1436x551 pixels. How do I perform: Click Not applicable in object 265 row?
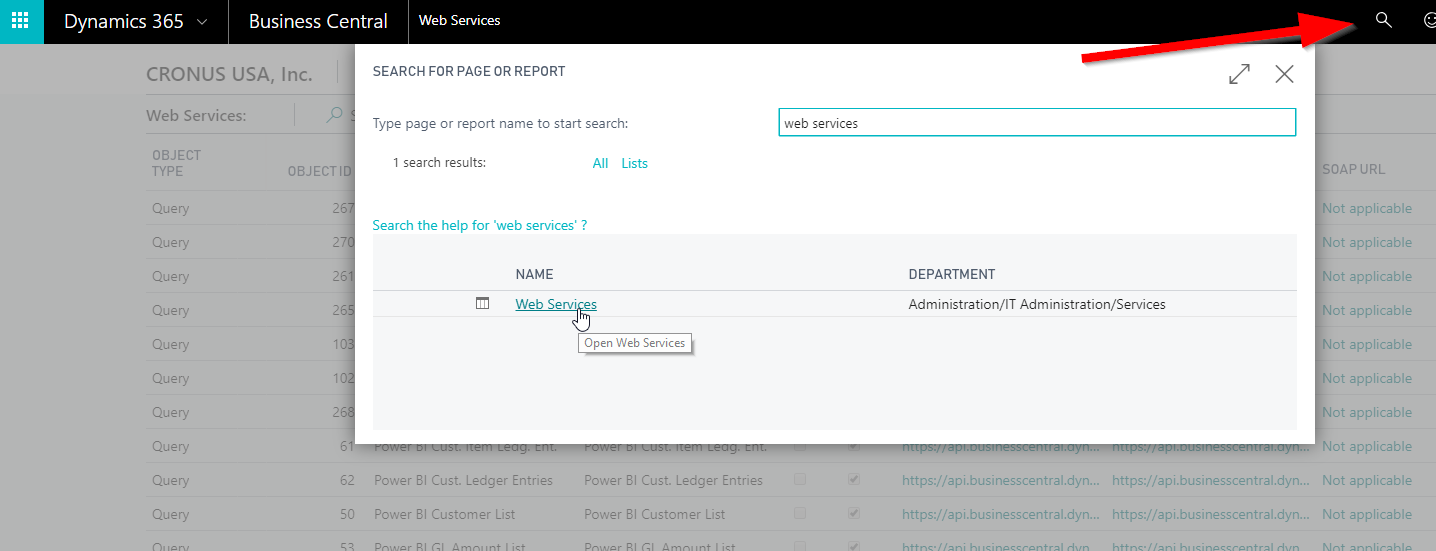point(1367,310)
